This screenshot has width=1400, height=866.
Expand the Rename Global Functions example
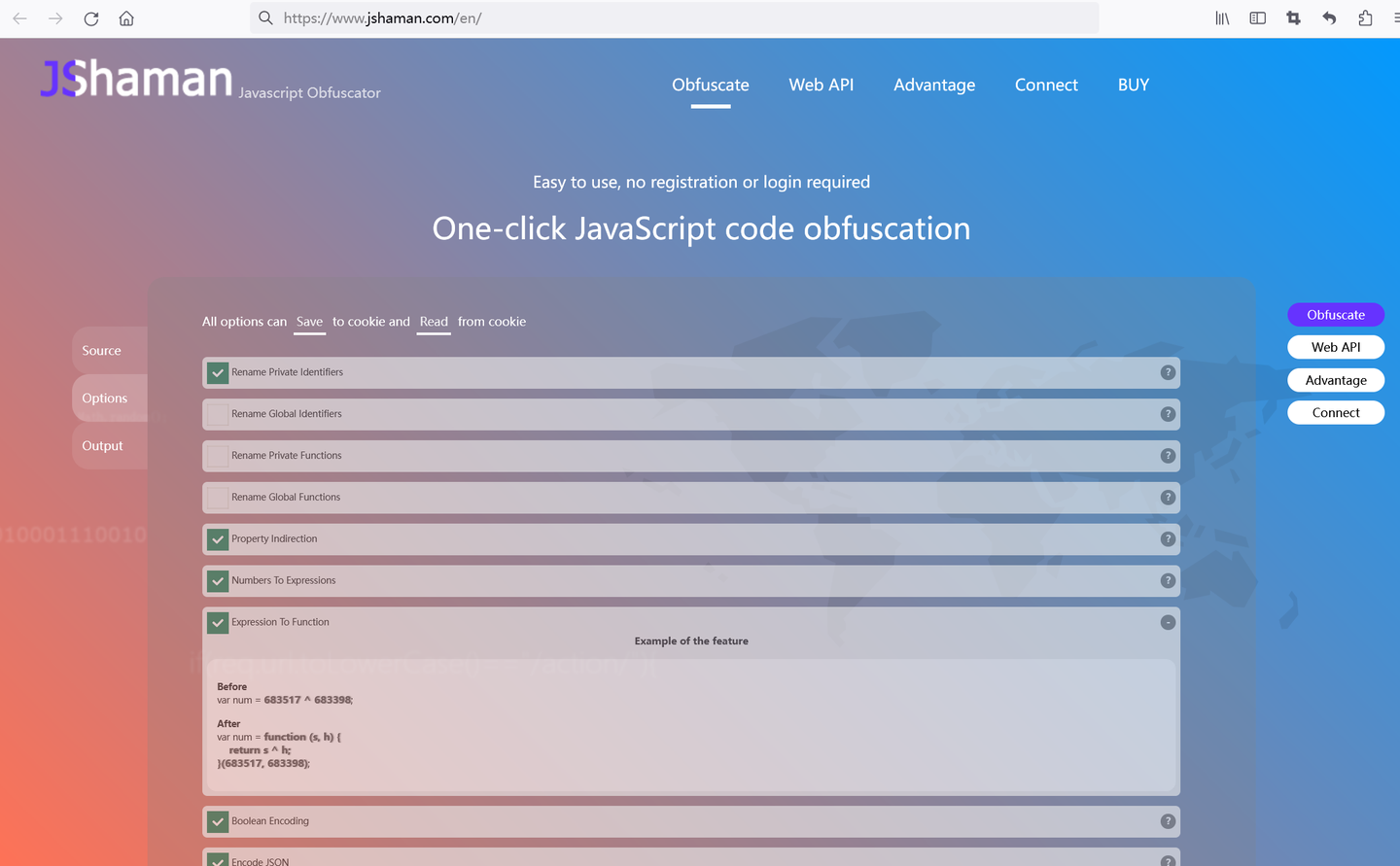1168,497
